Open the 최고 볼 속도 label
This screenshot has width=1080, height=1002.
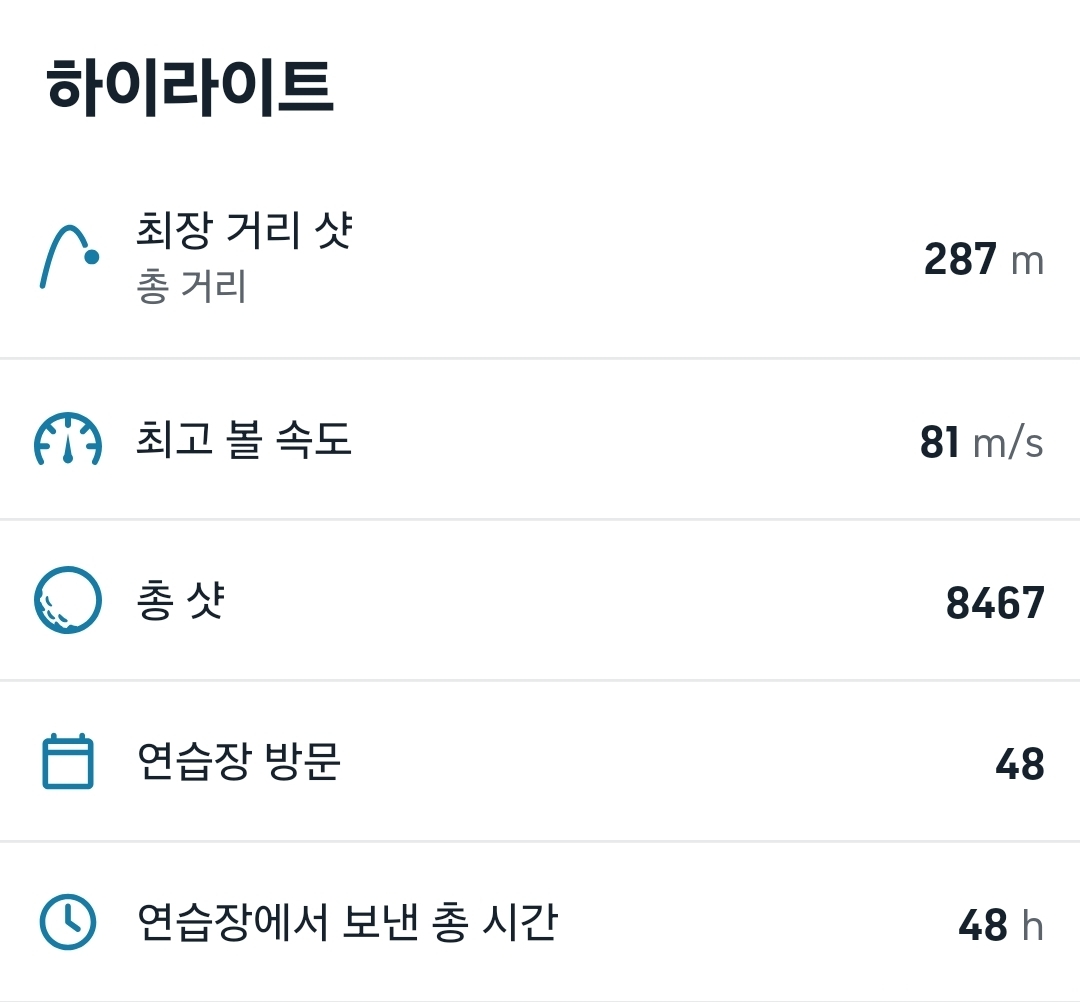click(x=244, y=440)
